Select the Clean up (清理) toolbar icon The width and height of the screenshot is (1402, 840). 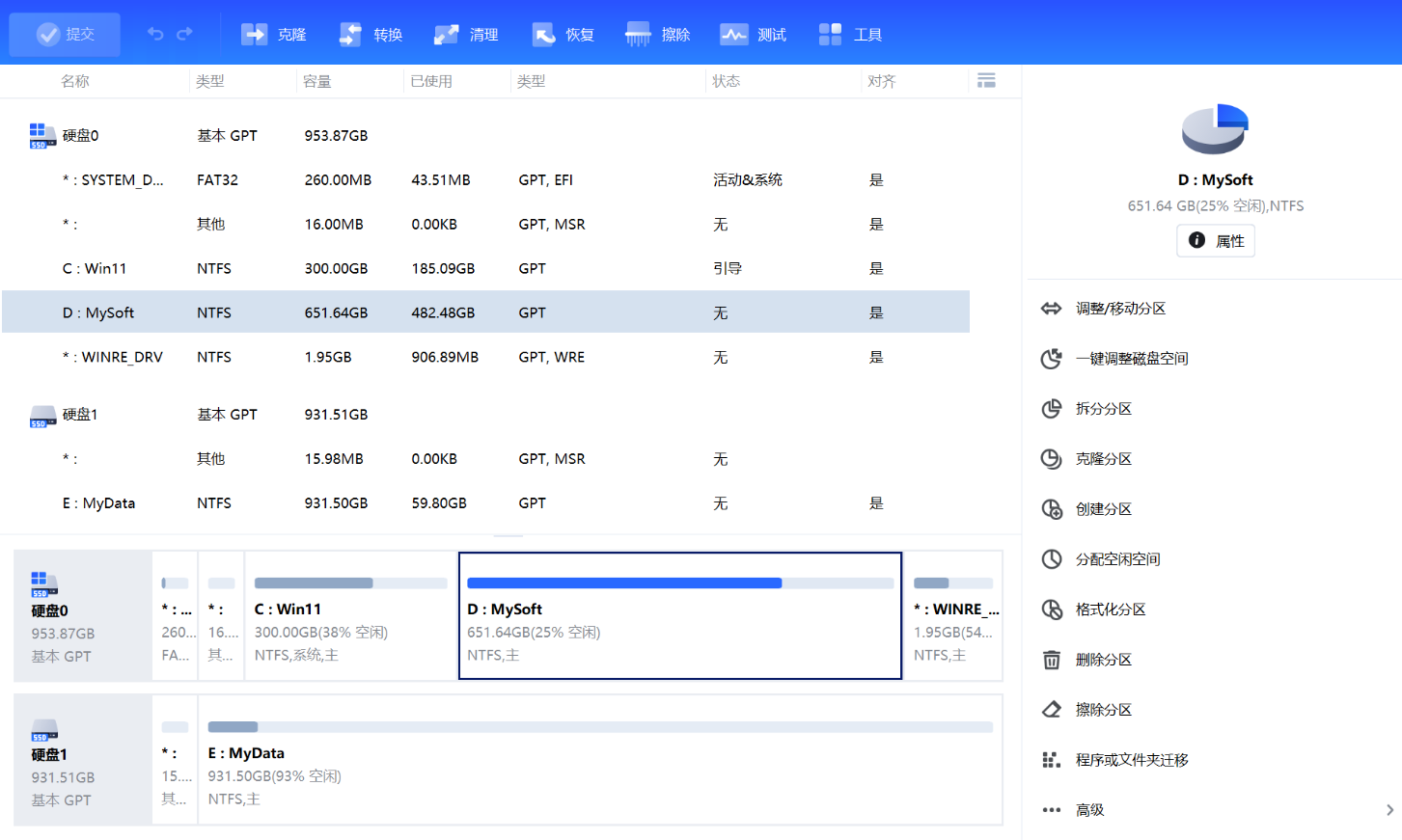point(447,35)
